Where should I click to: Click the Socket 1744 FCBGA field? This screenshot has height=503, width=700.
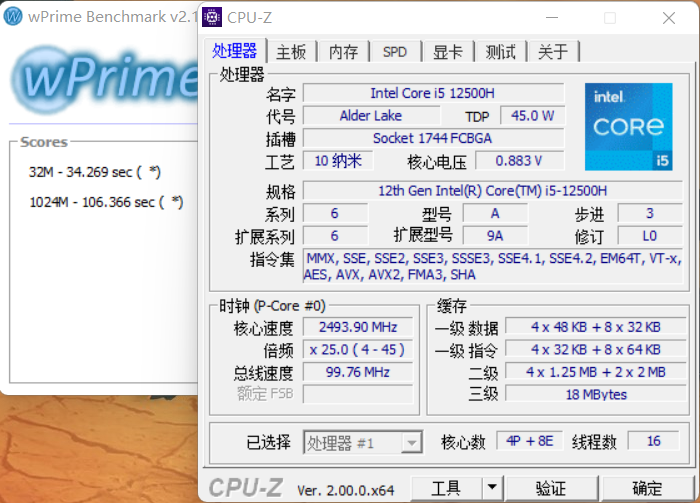click(x=433, y=138)
